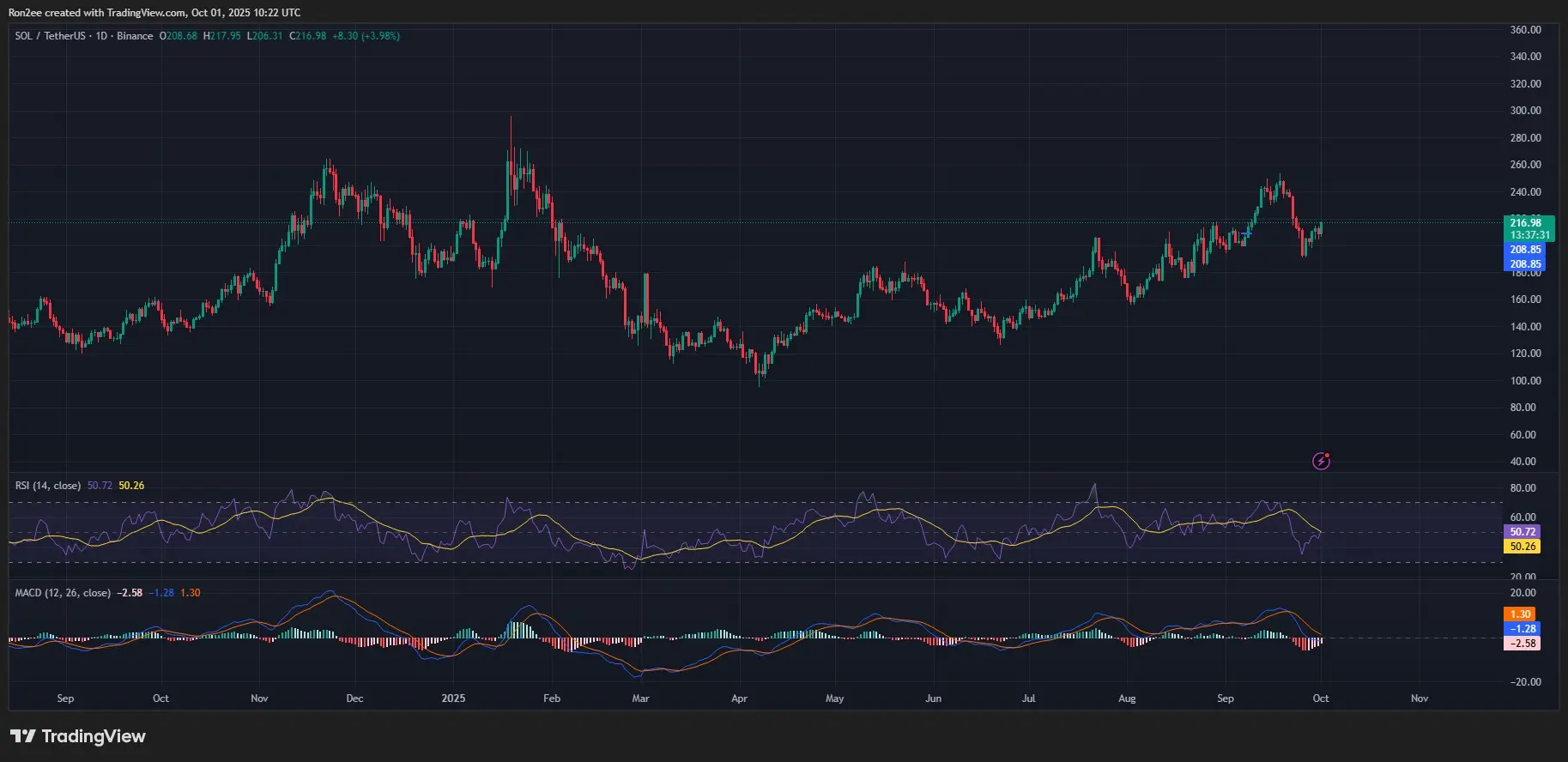Viewport: 1568px width, 762px height.
Task: Open the MACD (12, 26, close) indicator legend
Action: (x=63, y=593)
